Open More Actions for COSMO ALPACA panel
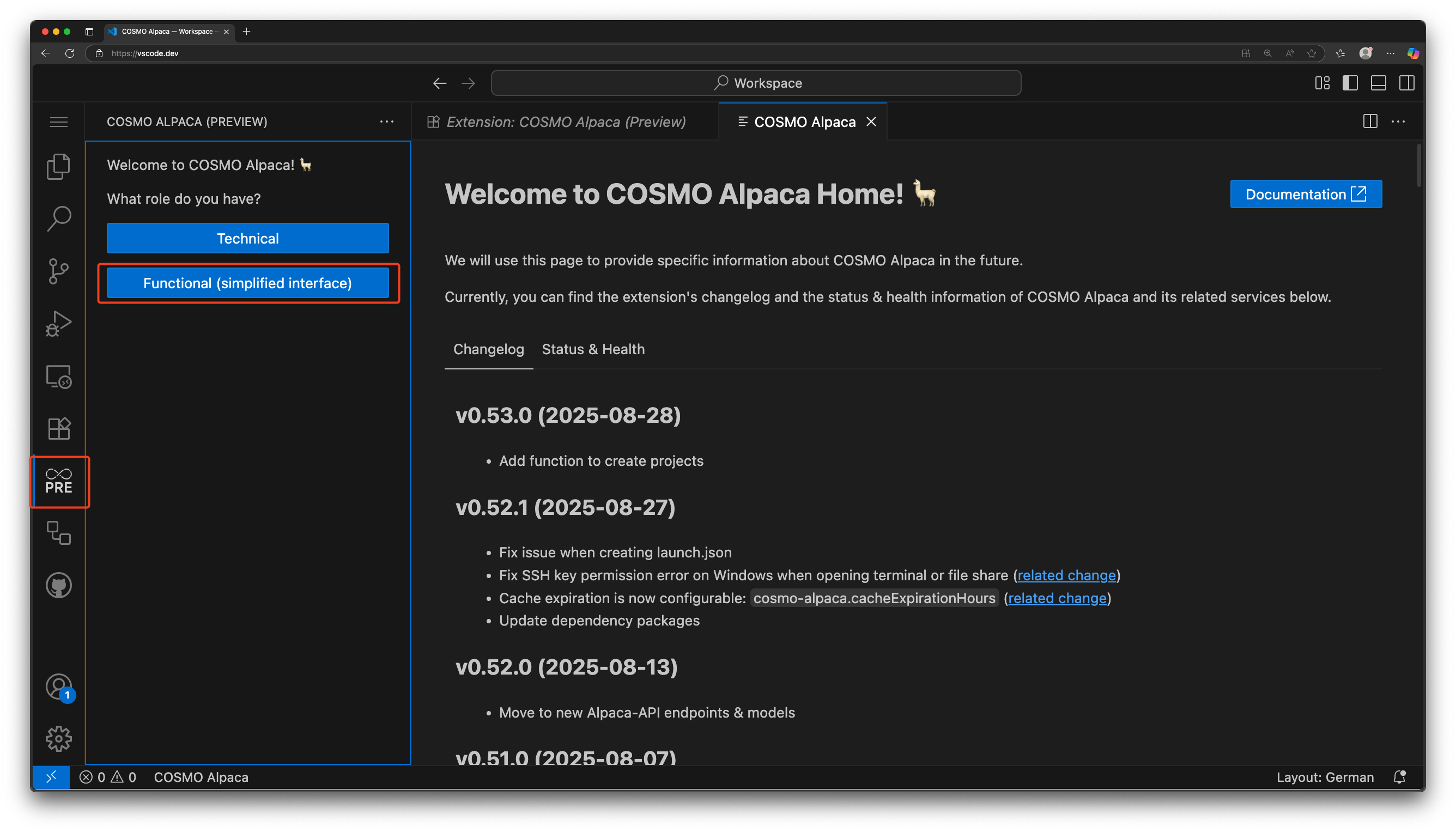The height and width of the screenshot is (832, 1456). pyautogui.click(x=387, y=121)
